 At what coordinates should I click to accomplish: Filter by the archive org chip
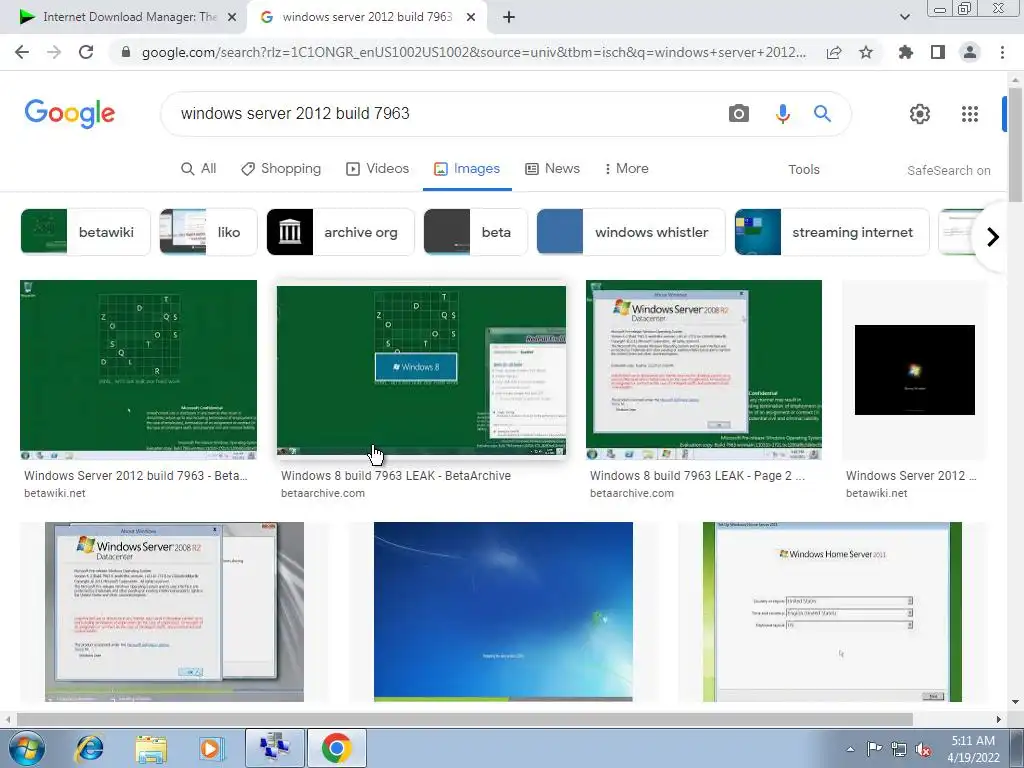point(340,232)
